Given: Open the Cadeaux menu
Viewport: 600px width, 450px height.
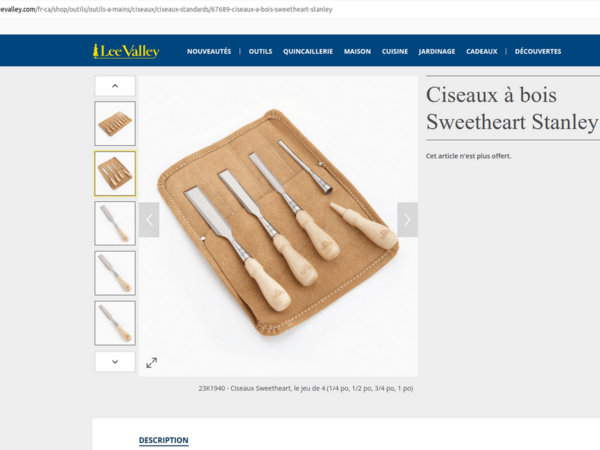Looking at the screenshot, I should [x=481, y=51].
